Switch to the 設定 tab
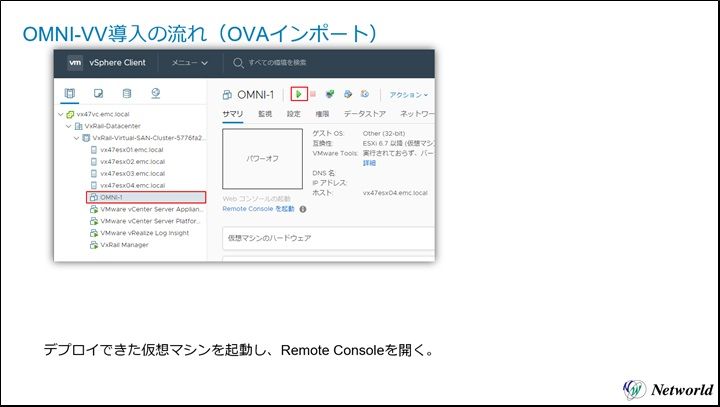The height and width of the screenshot is (407, 720). pyautogui.click(x=293, y=114)
